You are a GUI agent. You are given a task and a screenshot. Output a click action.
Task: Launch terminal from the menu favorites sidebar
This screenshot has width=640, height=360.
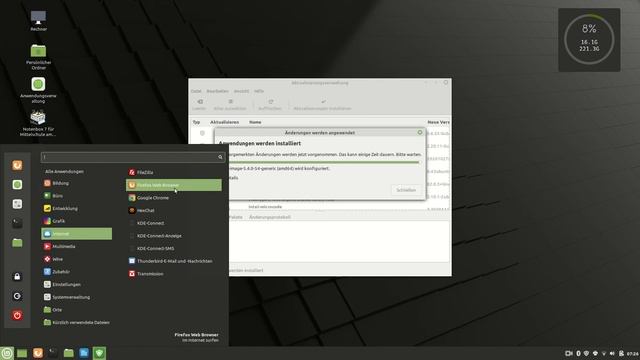coord(17,223)
